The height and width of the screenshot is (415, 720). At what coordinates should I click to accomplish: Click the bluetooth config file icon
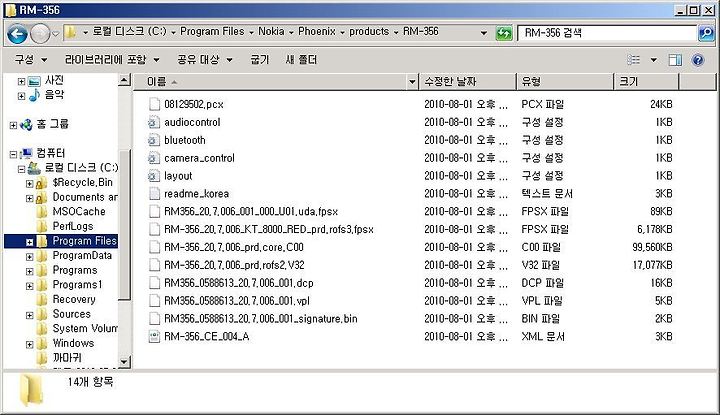pos(154,140)
